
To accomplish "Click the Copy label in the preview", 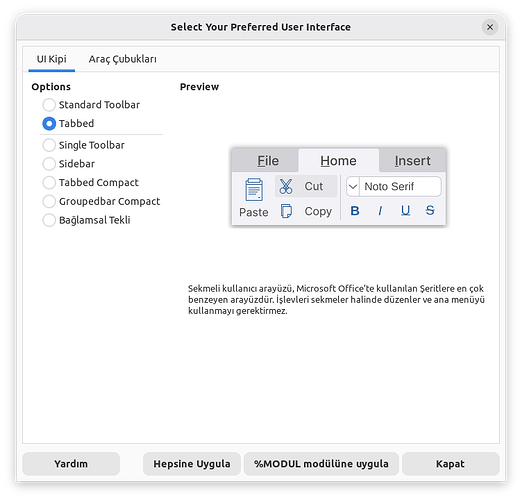I will [x=318, y=211].
